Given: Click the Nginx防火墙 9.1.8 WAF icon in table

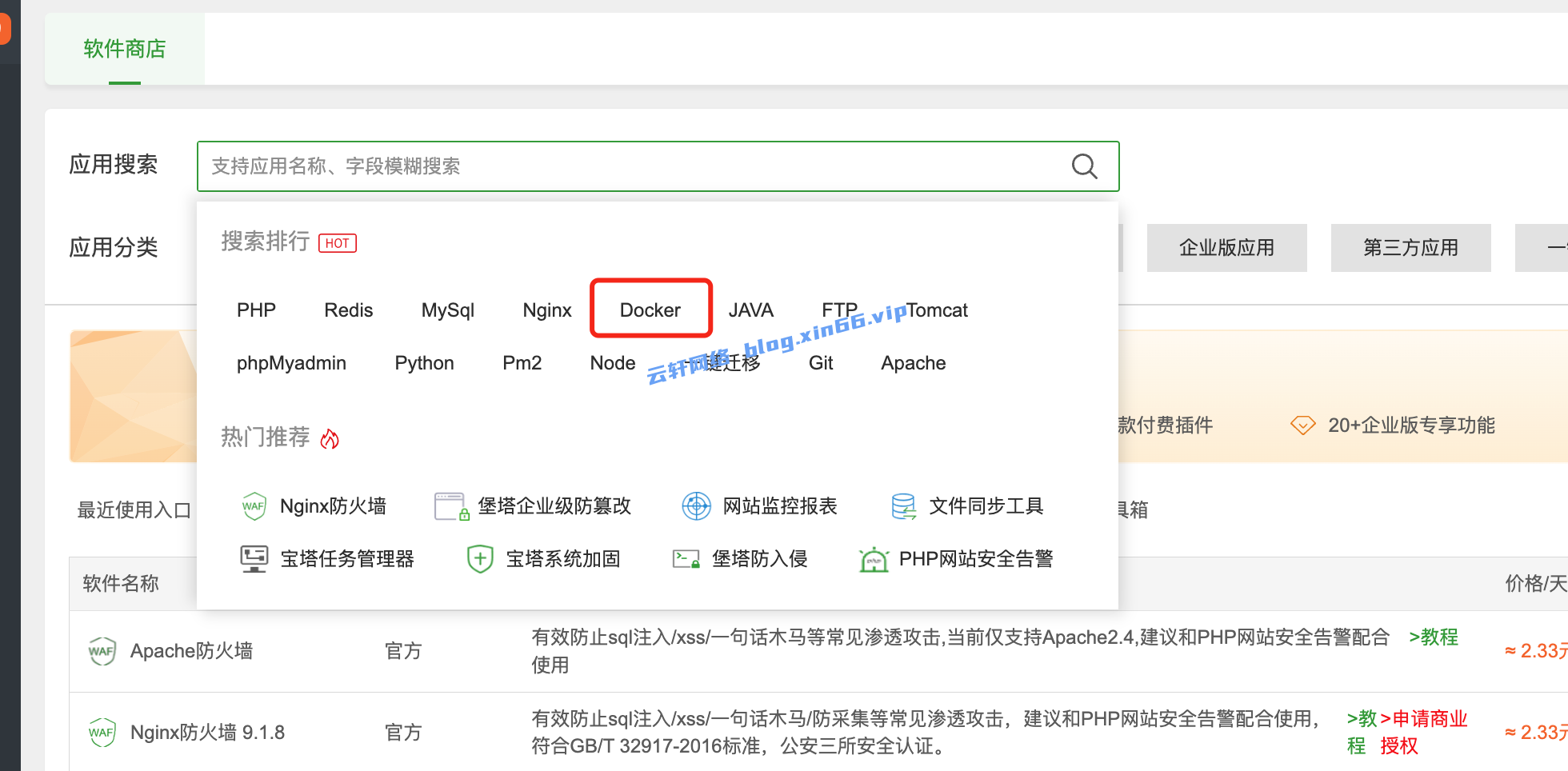Looking at the screenshot, I should pos(102,733).
